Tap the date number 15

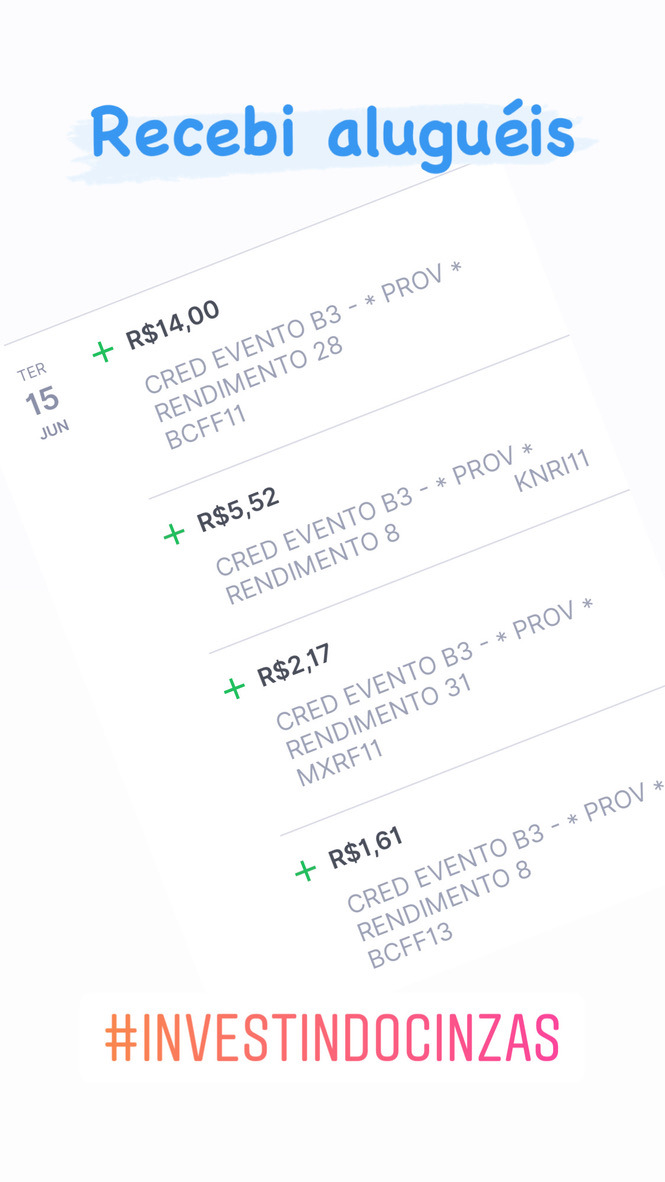[x=42, y=402]
